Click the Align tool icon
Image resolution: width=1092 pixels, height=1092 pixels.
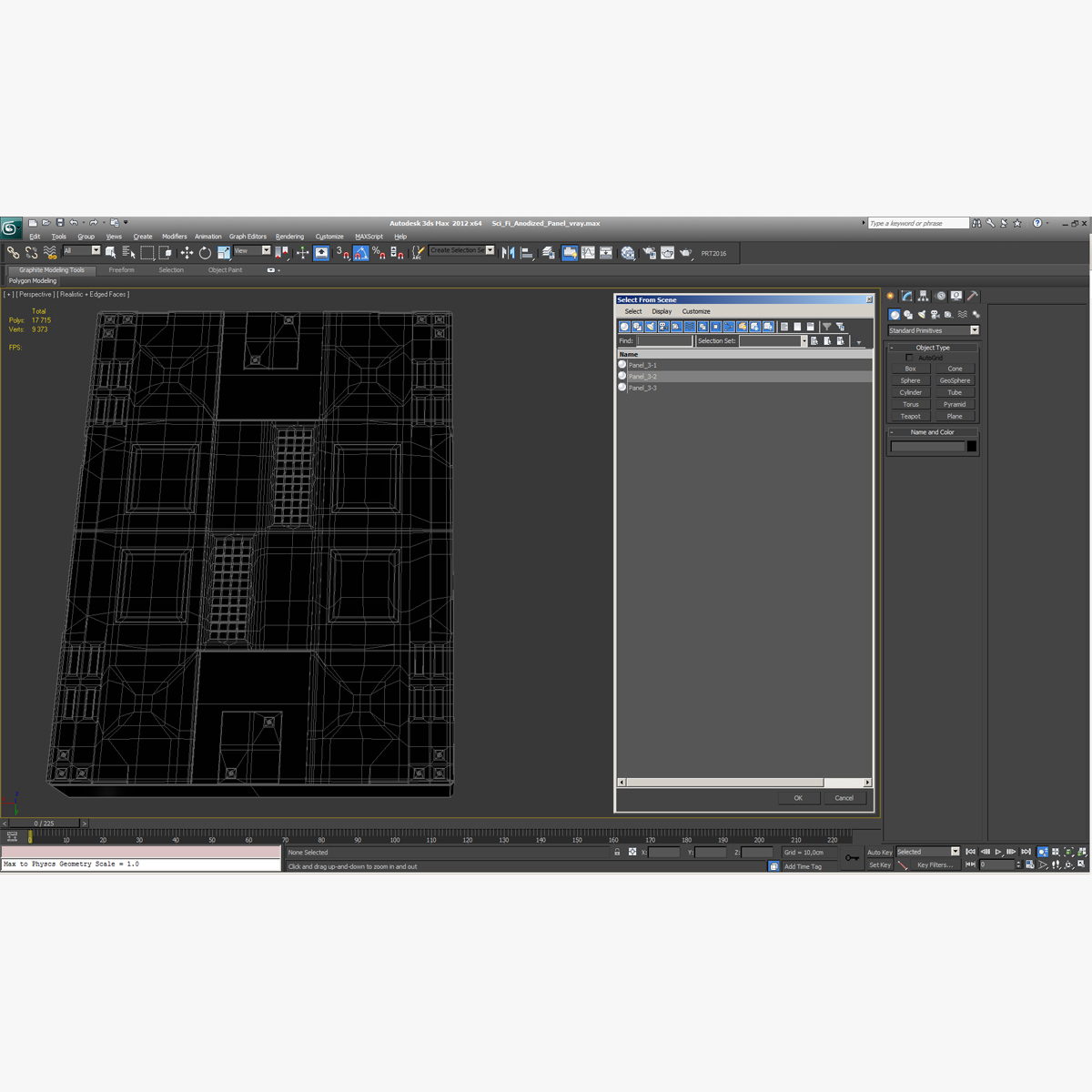point(527,253)
